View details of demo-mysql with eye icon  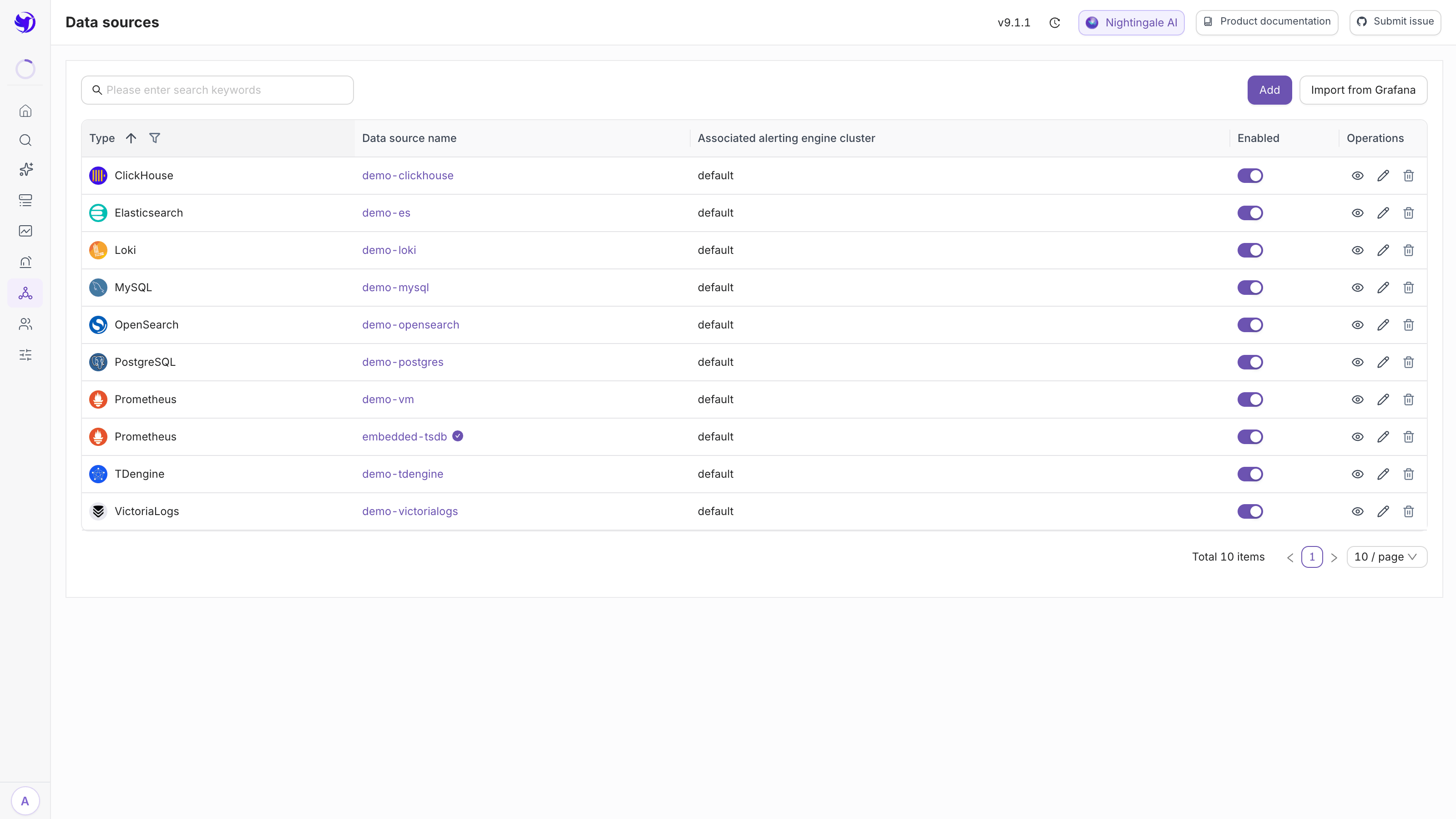pyautogui.click(x=1358, y=288)
